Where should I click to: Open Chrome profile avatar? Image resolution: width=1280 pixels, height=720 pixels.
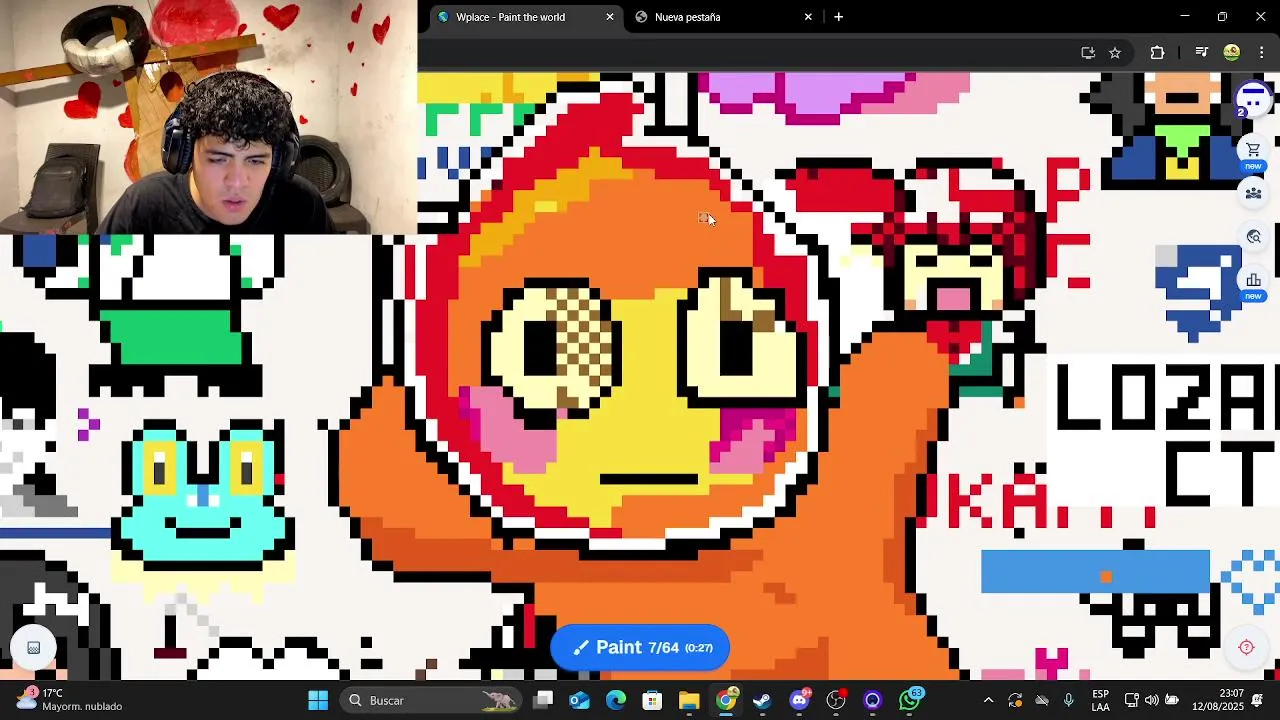point(1232,53)
